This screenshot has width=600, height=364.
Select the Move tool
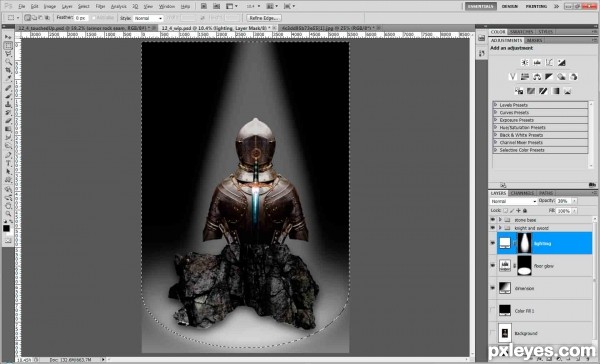(x=8, y=37)
